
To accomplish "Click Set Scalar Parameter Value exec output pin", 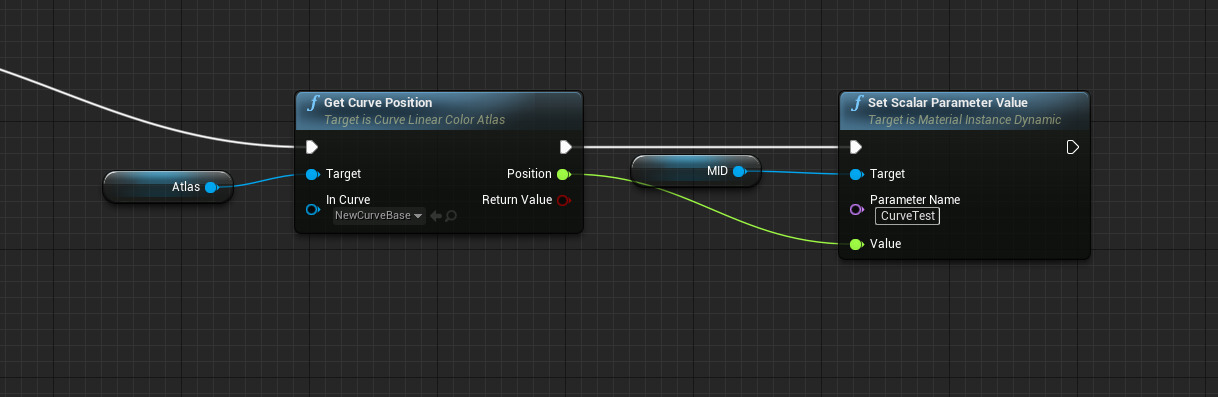I will [1073, 147].
